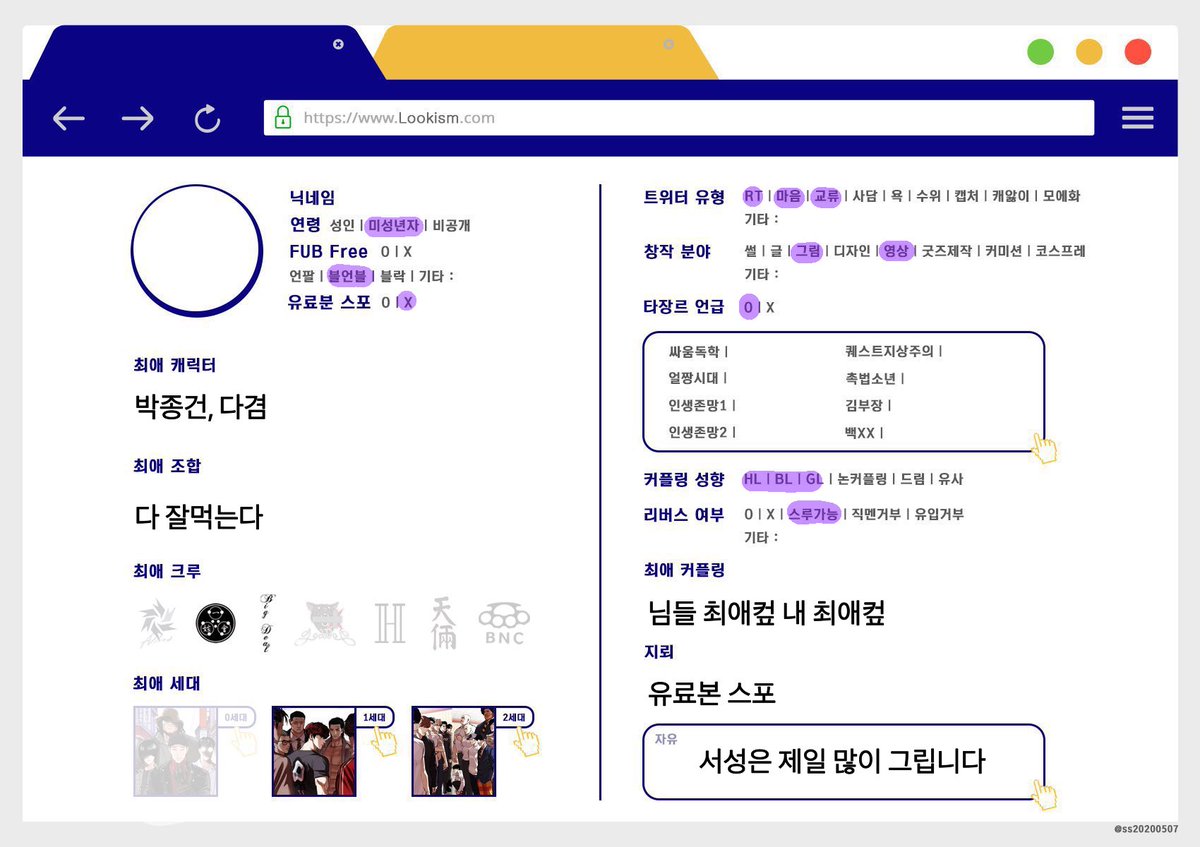Image resolution: width=1200 pixels, height=847 pixels.
Task: Select 성인 age option
Action: (x=342, y=226)
